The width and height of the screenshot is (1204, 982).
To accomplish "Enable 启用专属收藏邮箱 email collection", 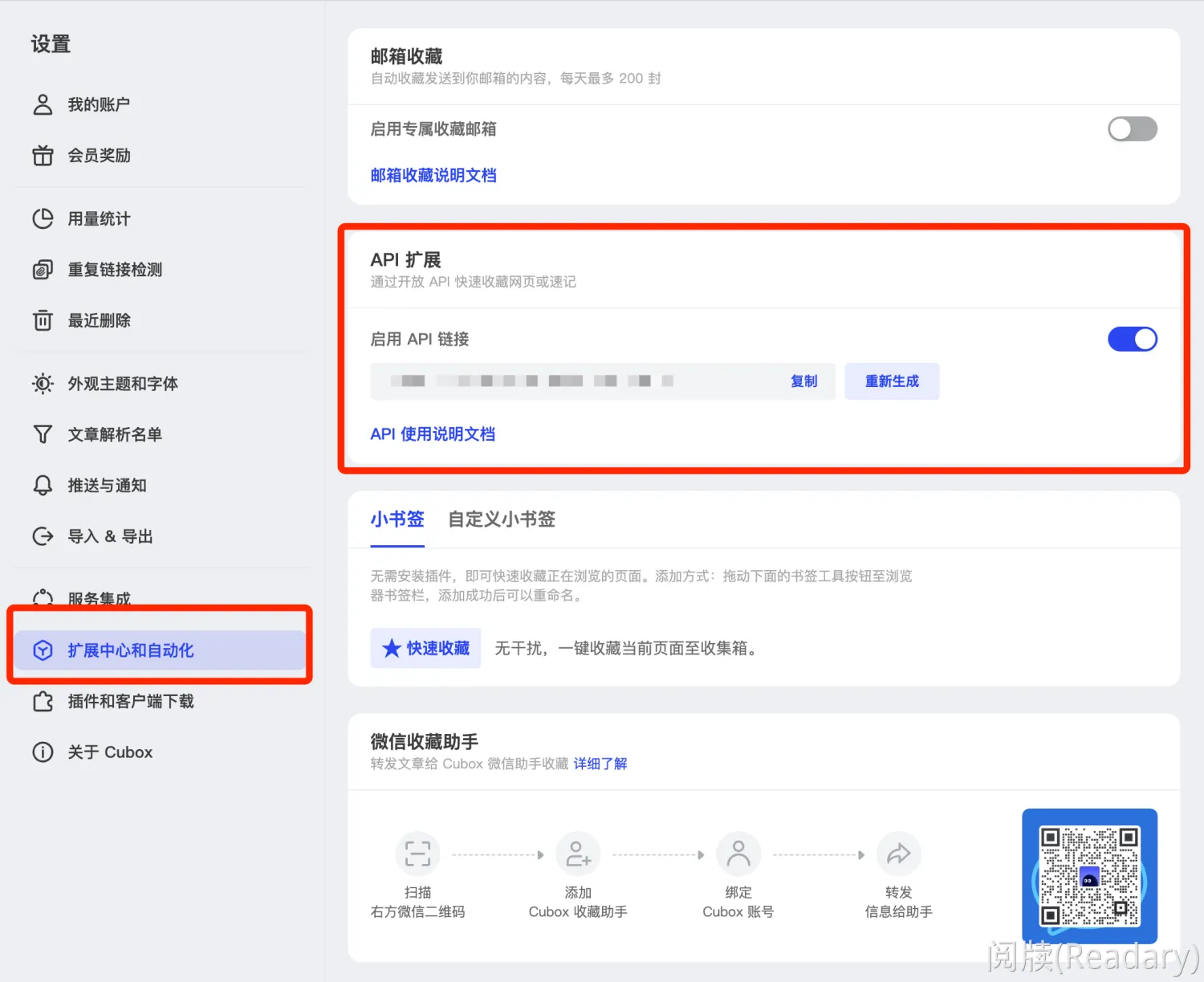I will pyautogui.click(x=1133, y=128).
